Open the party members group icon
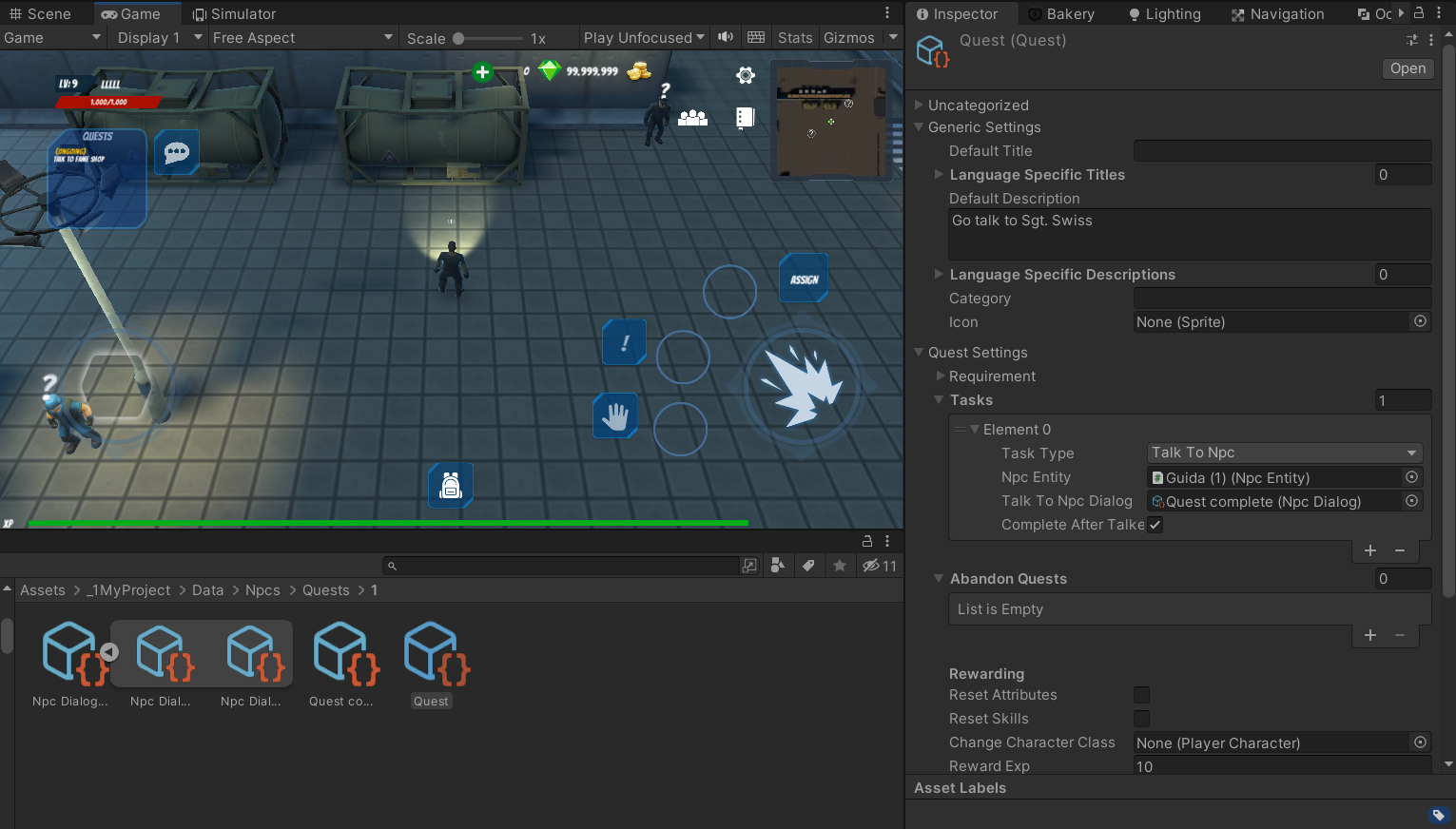The height and width of the screenshot is (829, 1456). pos(692,118)
